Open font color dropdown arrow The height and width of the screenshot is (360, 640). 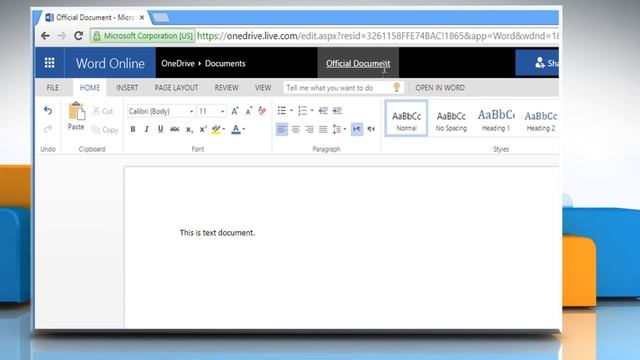coord(244,129)
